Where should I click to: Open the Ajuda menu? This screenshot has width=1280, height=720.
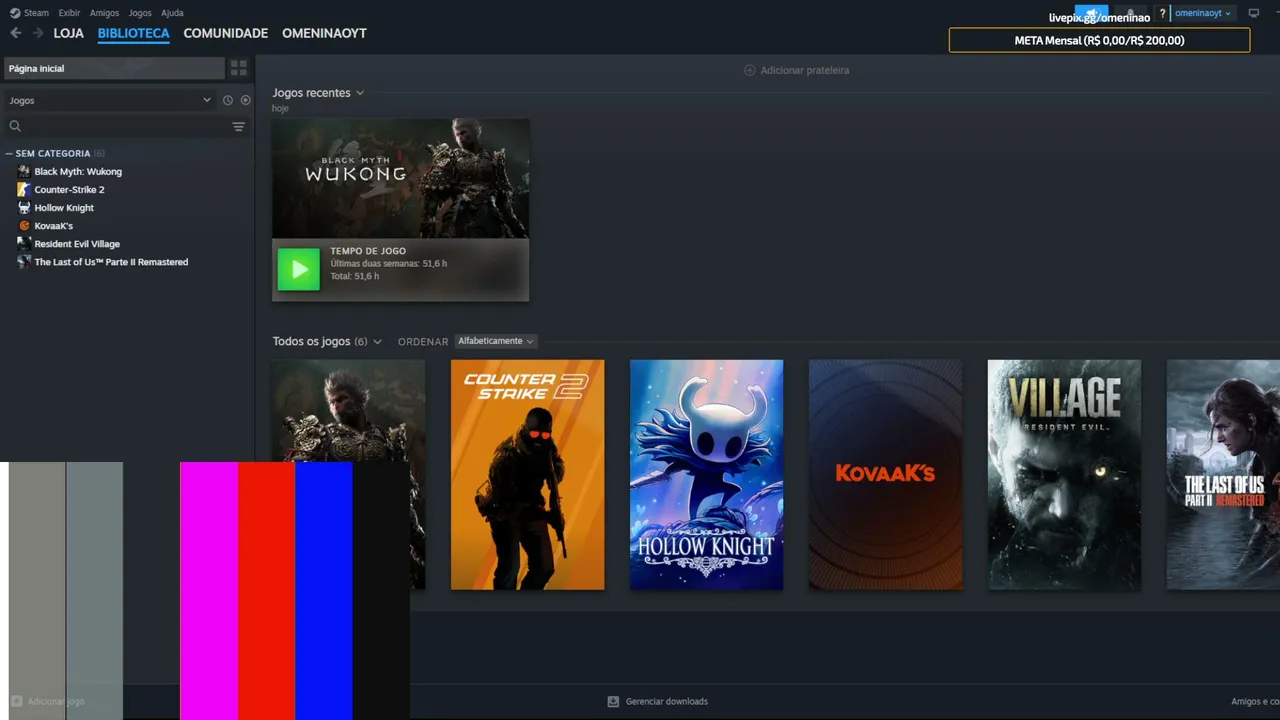172,13
